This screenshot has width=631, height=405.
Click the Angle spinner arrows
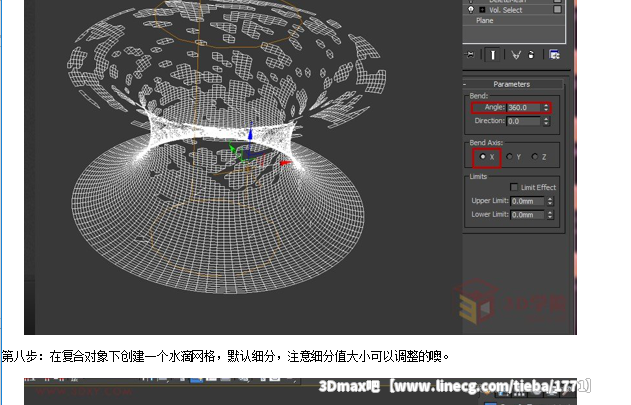pyautogui.click(x=546, y=107)
